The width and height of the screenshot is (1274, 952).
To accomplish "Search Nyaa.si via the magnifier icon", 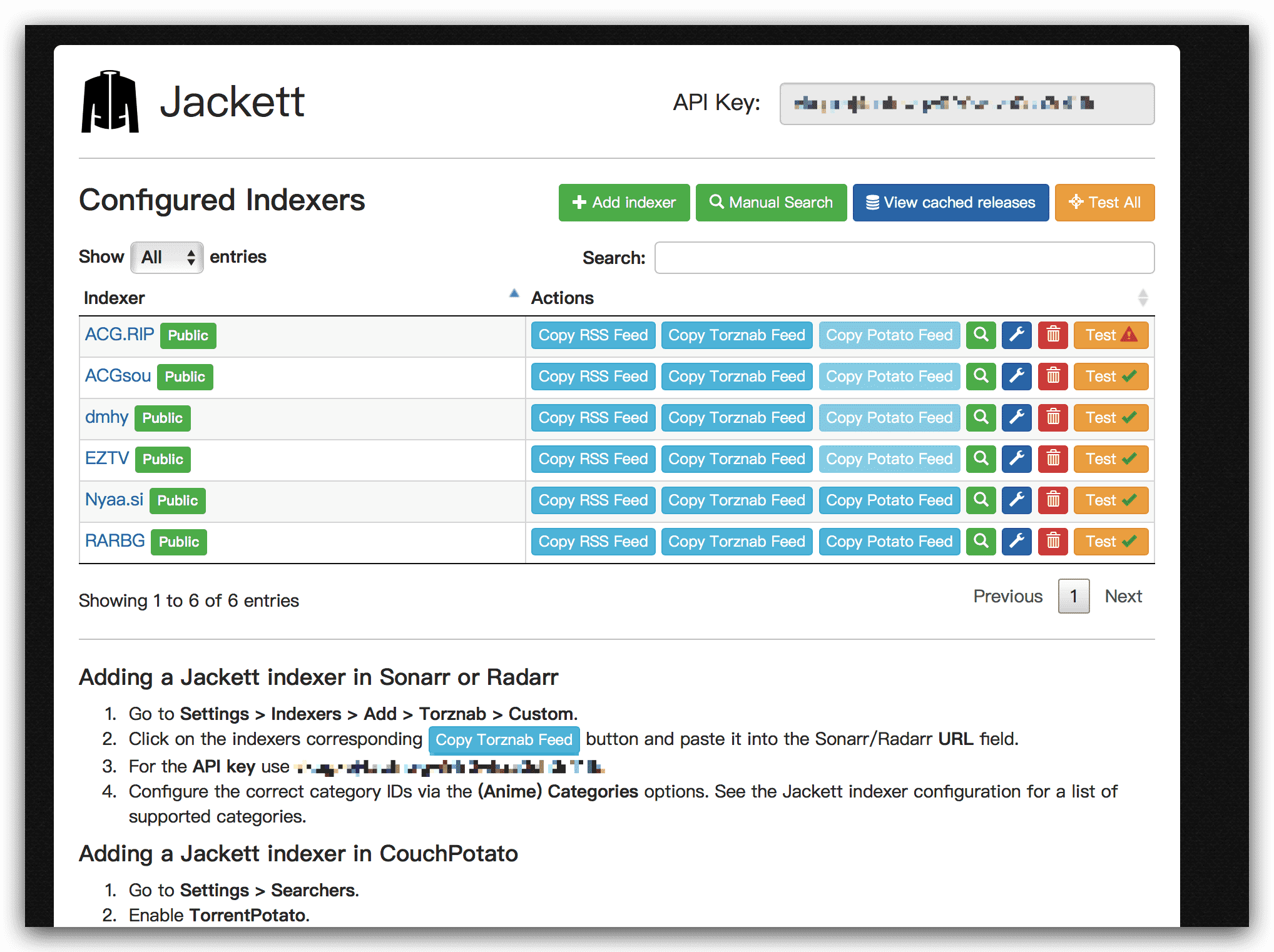I will (981, 500).
